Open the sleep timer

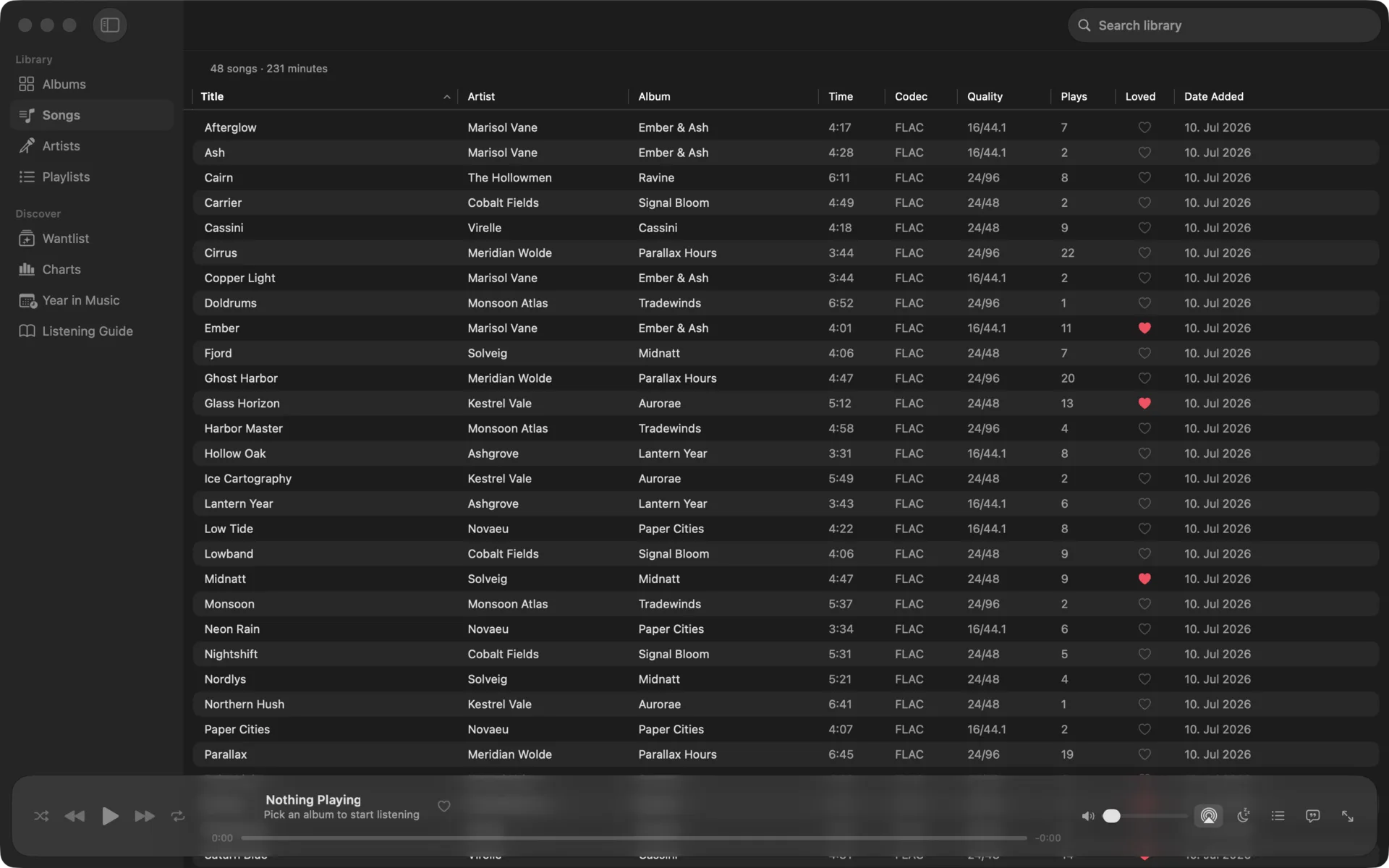pos(1244,816)
